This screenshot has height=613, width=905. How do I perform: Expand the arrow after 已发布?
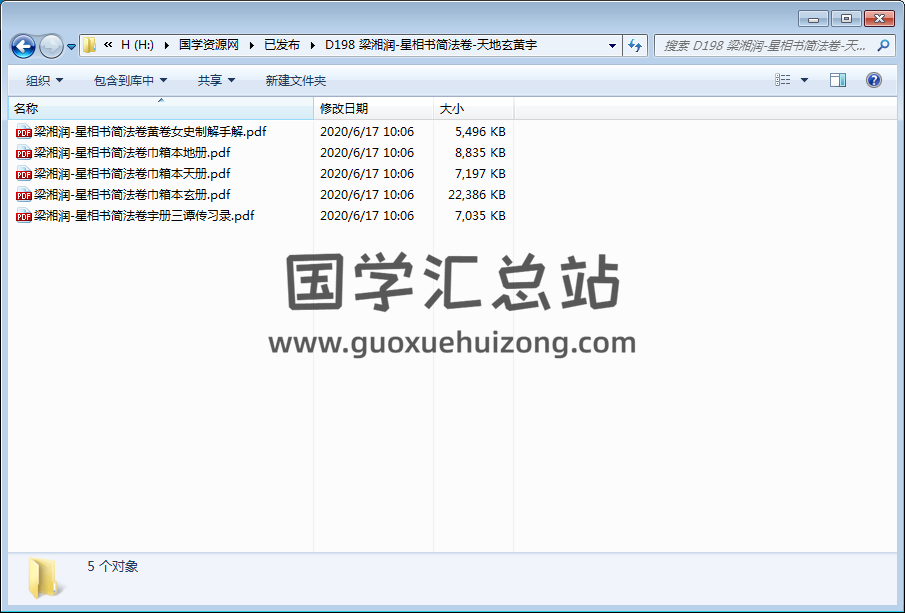coord(312,45)
